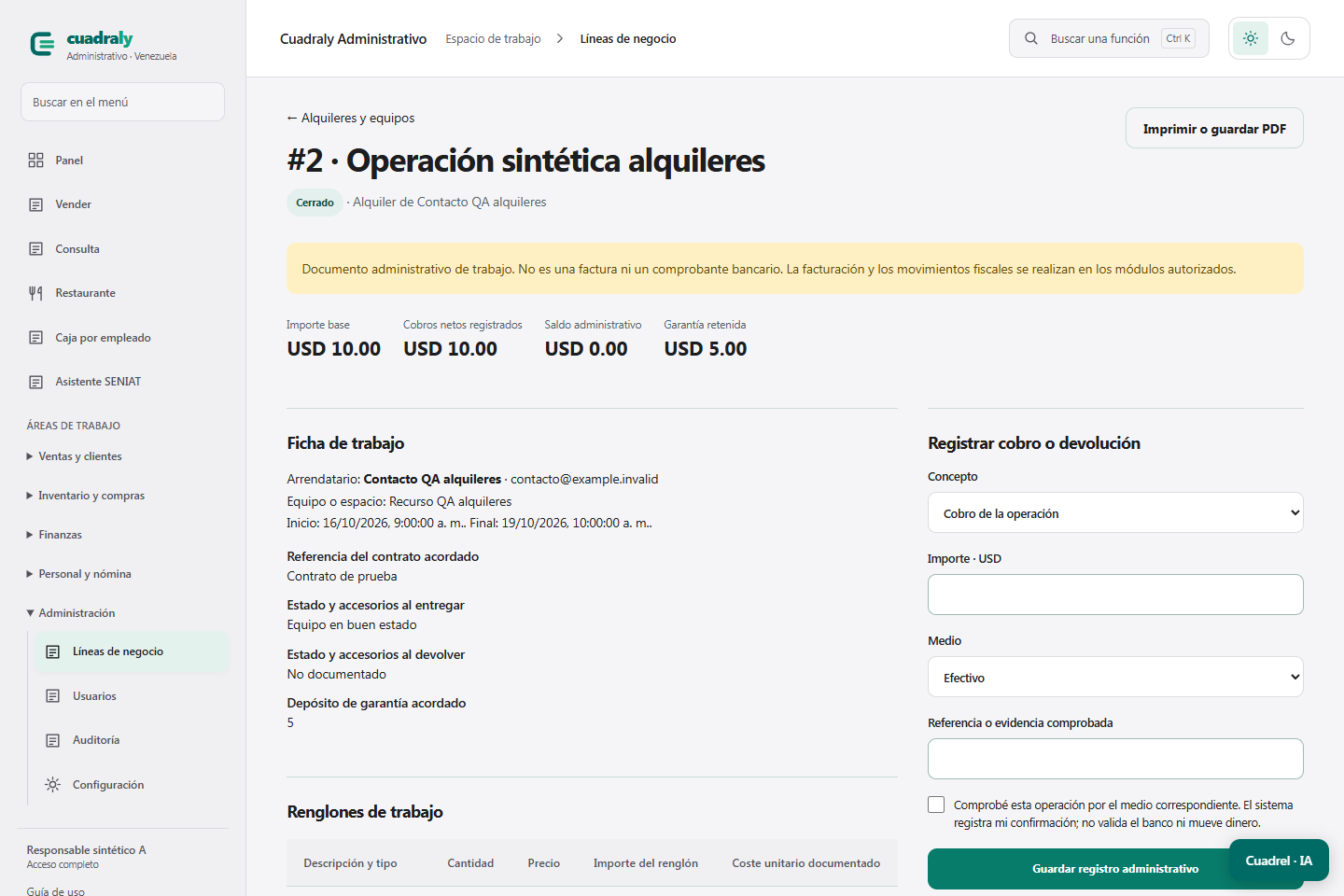Click the Buscar en el menú field
Screen dimensions: 1344x896
pos(122,102)
